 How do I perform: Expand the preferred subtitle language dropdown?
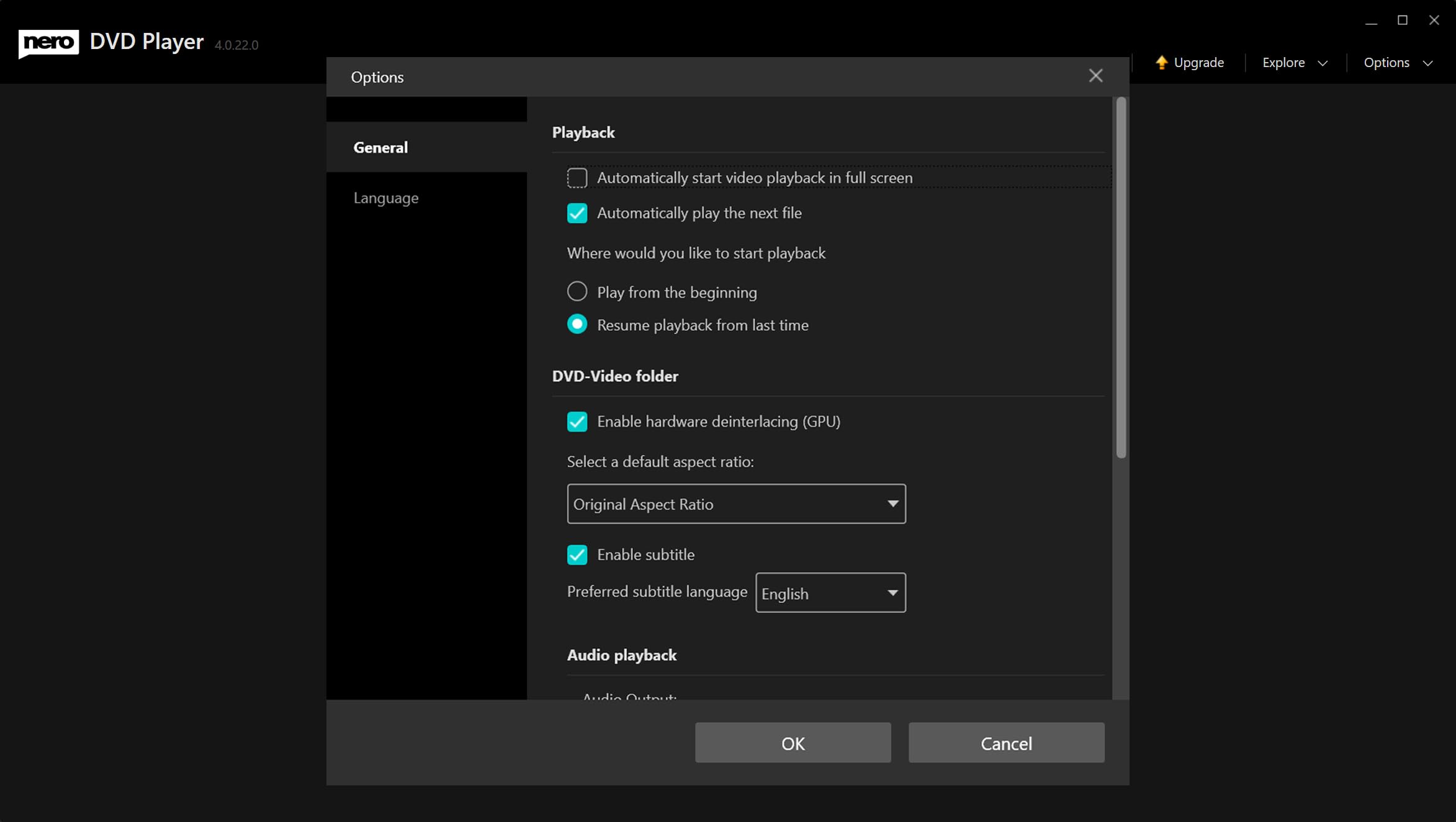(830, 593)
